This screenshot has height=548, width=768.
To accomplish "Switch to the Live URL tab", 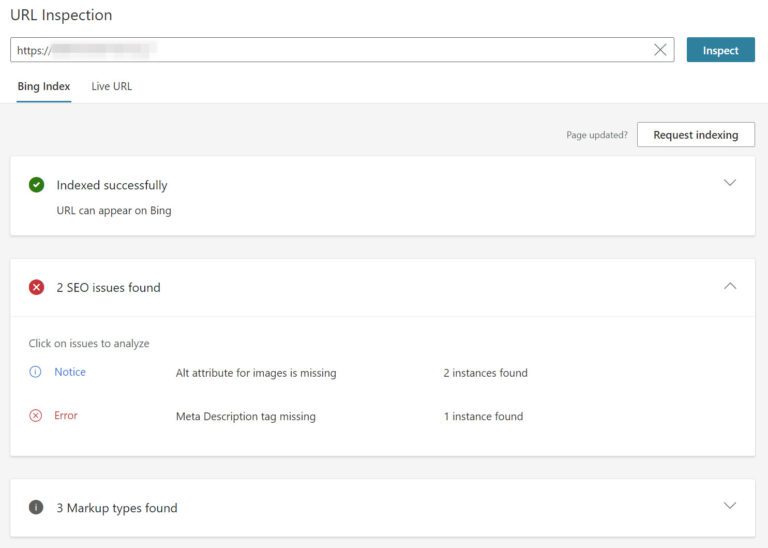I will [x=111, y=87].
